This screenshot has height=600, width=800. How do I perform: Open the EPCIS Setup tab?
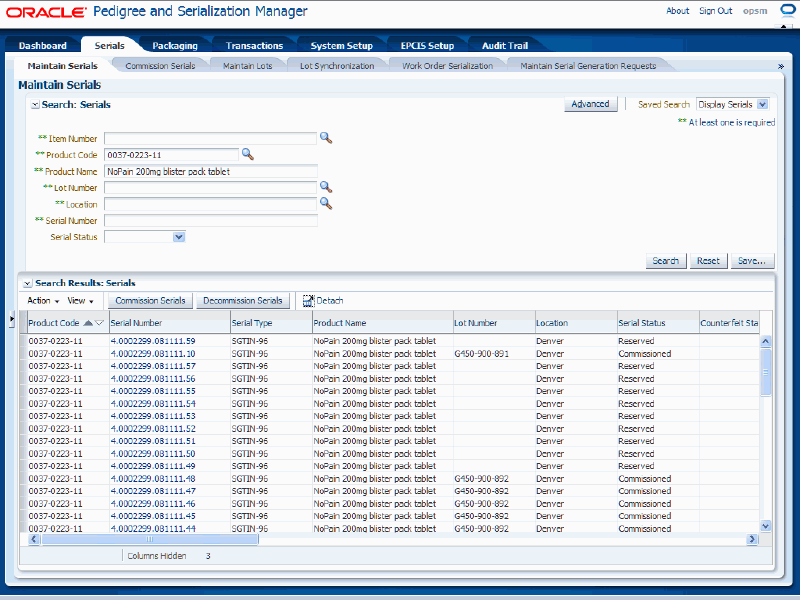(427, 45)
